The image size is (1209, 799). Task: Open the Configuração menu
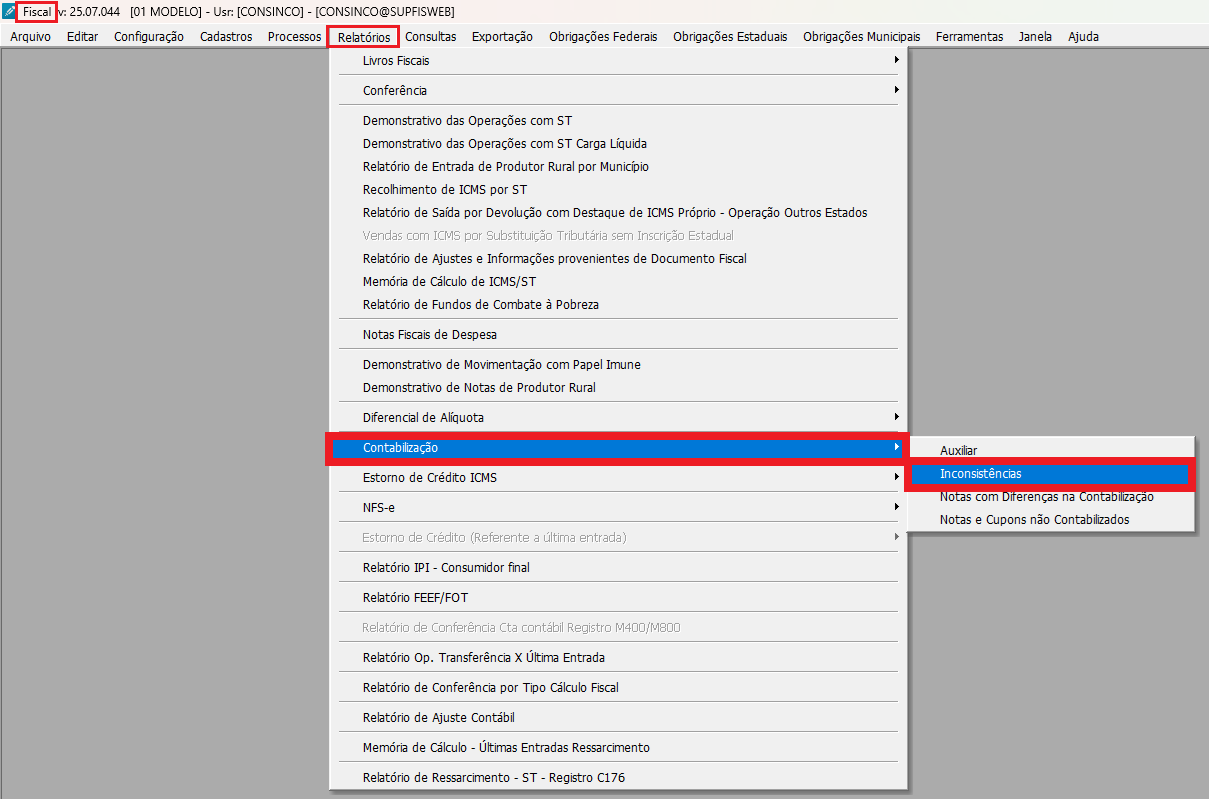coord(149,37)
